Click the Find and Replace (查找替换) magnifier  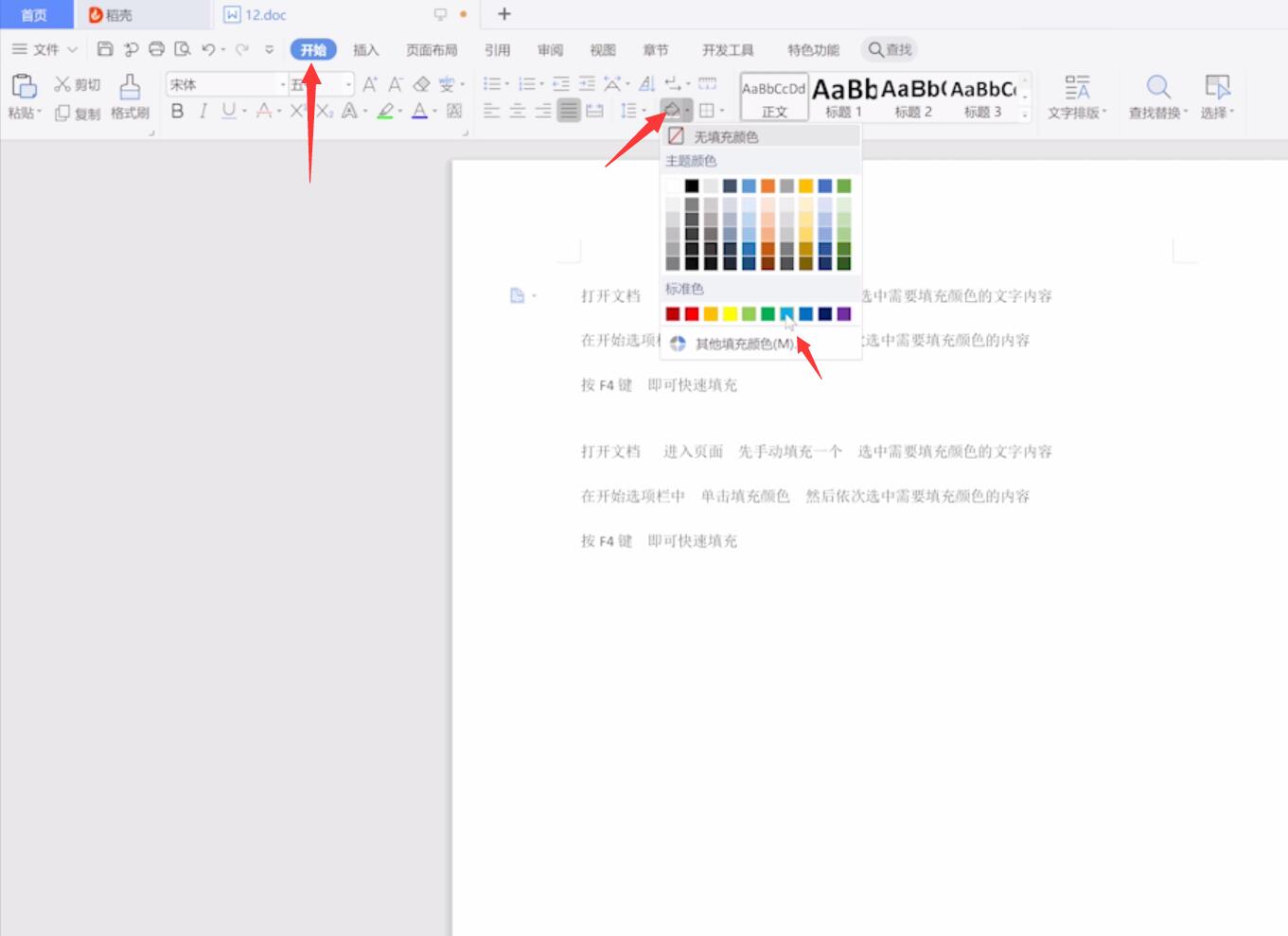point(1157,97)
